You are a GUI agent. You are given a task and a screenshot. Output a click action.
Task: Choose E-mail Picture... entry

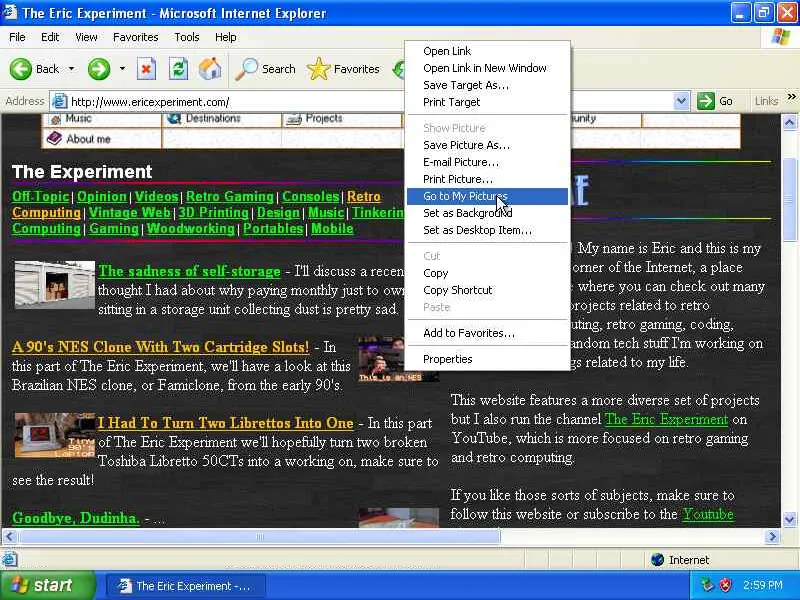point(487,162)
